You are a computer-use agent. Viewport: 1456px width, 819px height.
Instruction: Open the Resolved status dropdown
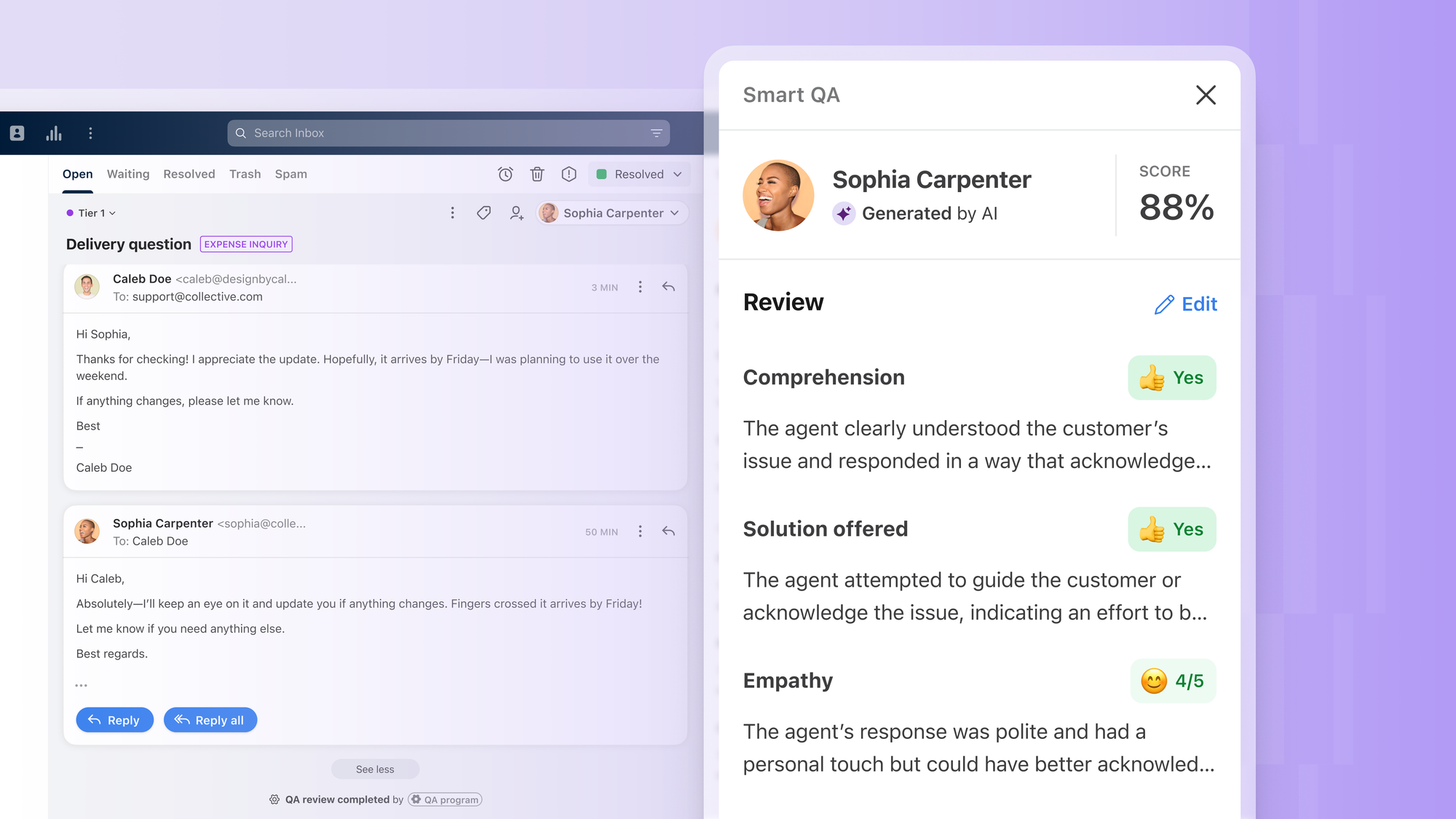tap(638, 174)
